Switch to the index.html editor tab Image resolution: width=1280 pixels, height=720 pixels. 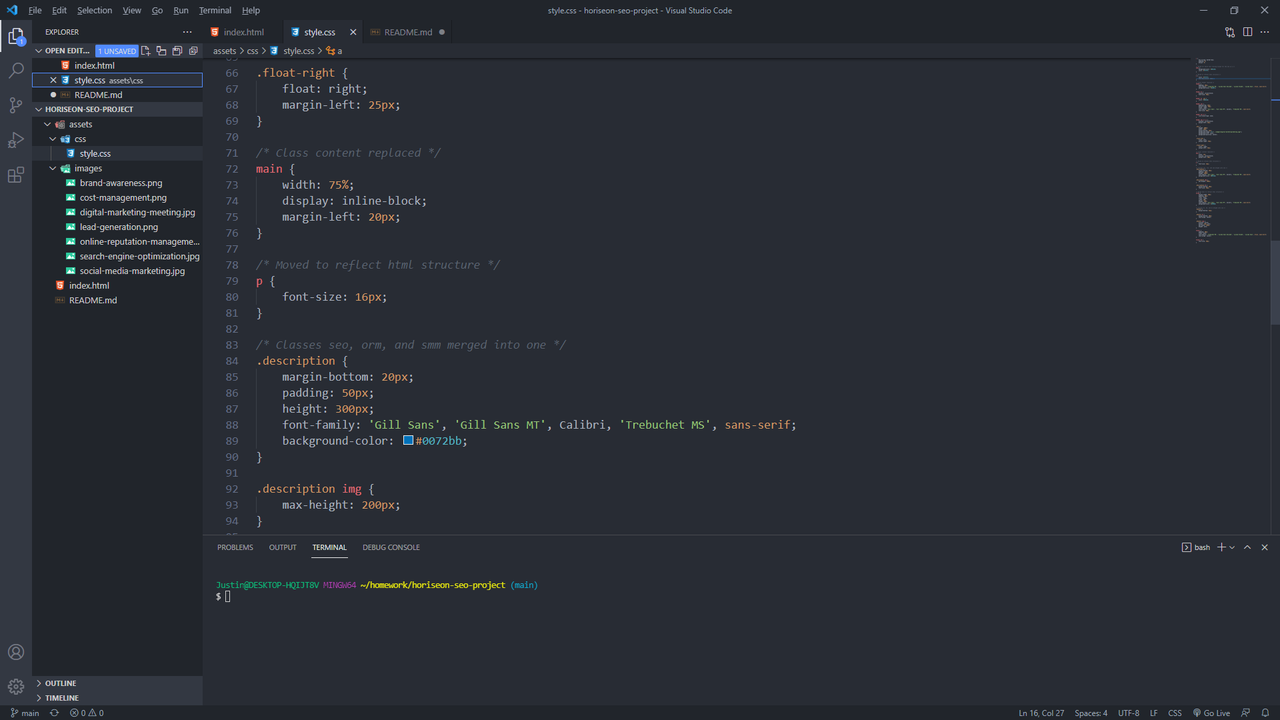point(243,32)
